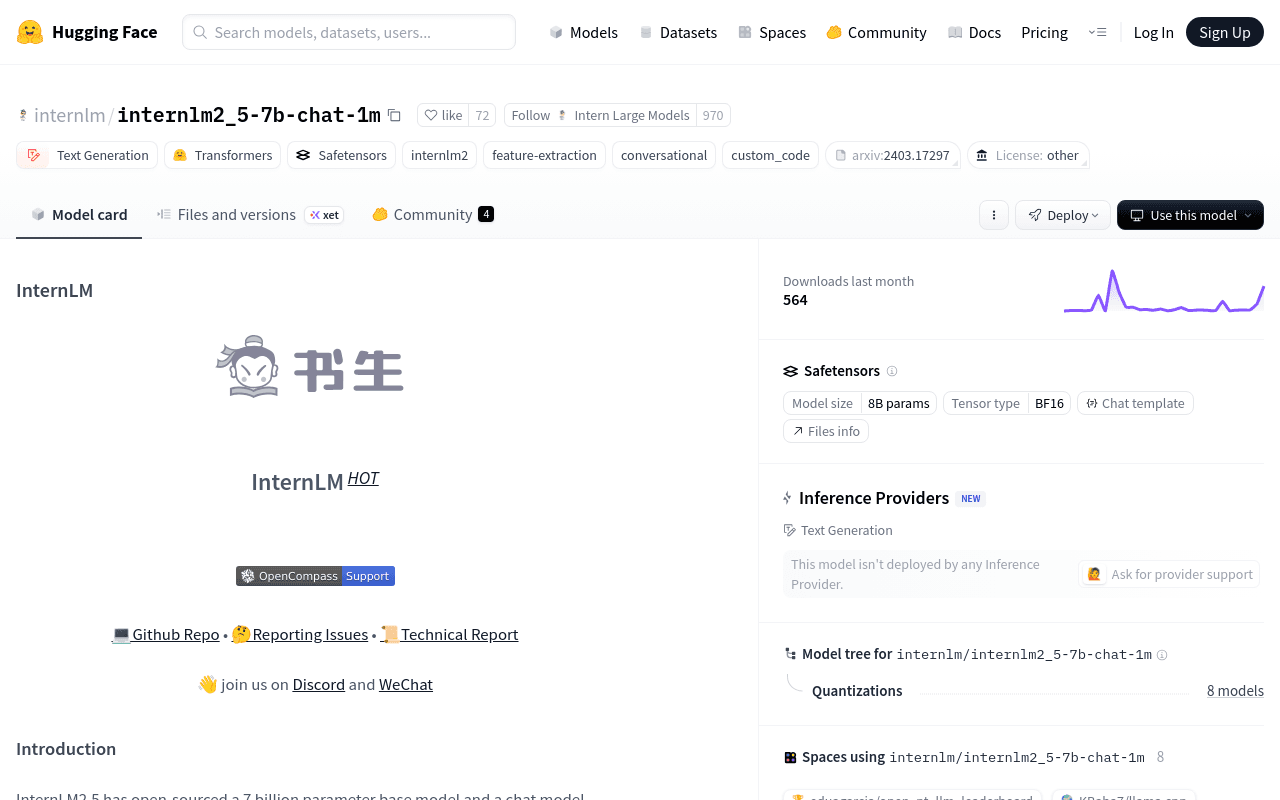
Task: Filter by Text Generation tag
Action: click(88, 155)
